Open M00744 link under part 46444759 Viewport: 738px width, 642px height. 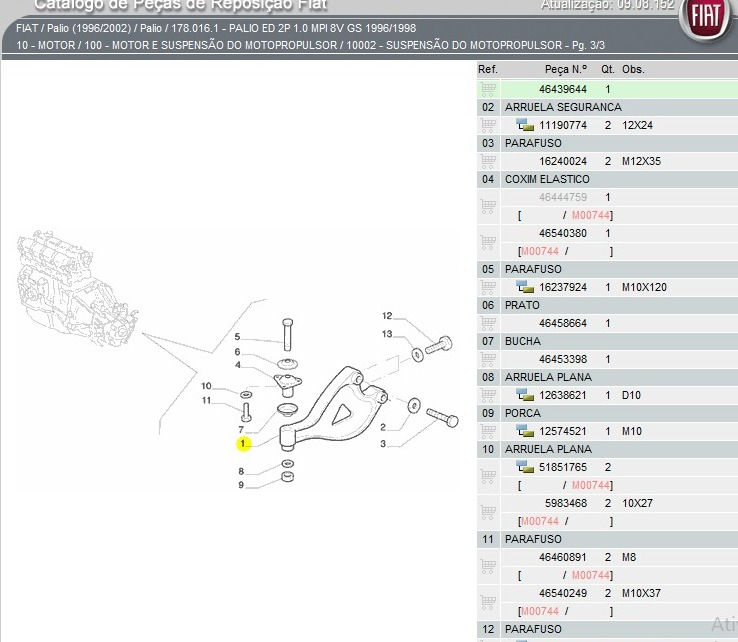tap(591, 215)
